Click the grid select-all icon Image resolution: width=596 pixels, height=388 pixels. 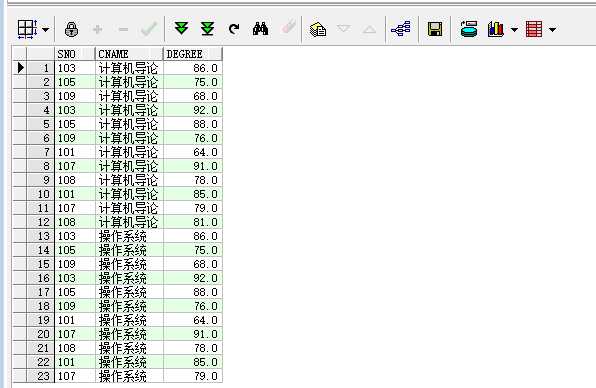tap(27, 29)
